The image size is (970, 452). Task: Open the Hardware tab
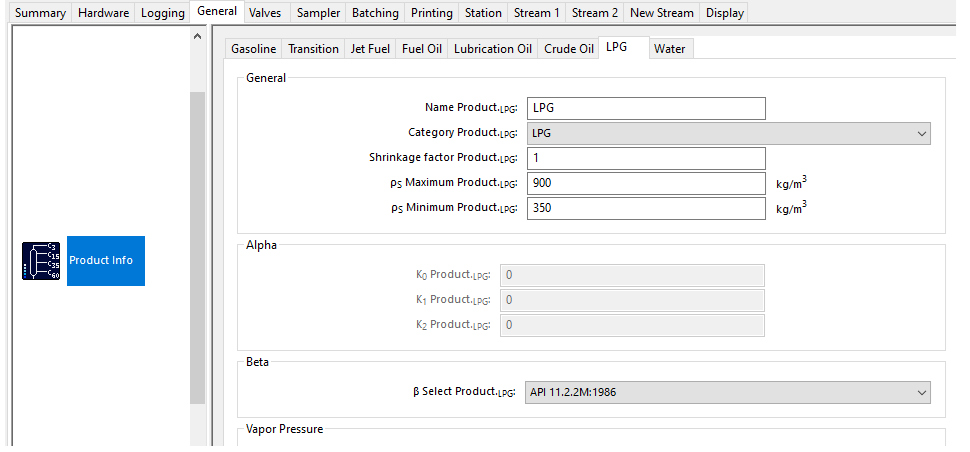tap(103, 13)
